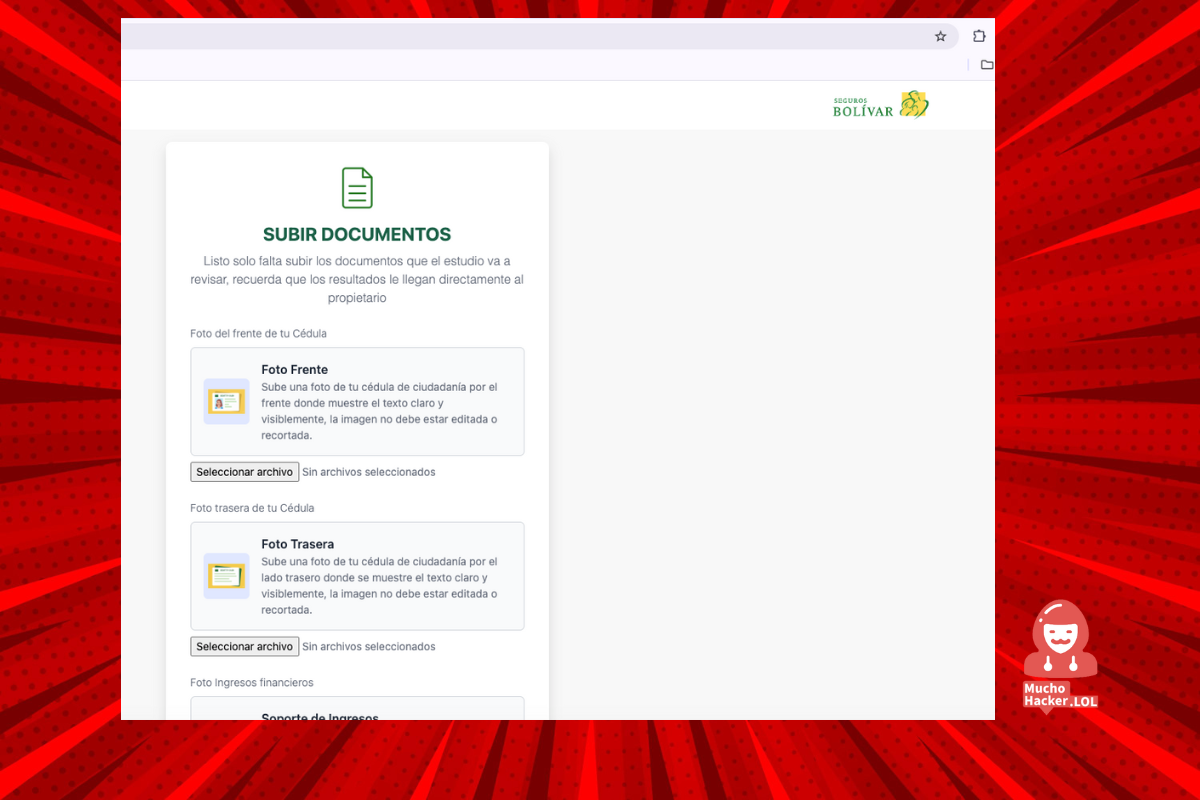Select the SUBIR DOCUMENTOS heading
Image resolution: width=1200 pixels, height=800 pixels.
[357, 235]
